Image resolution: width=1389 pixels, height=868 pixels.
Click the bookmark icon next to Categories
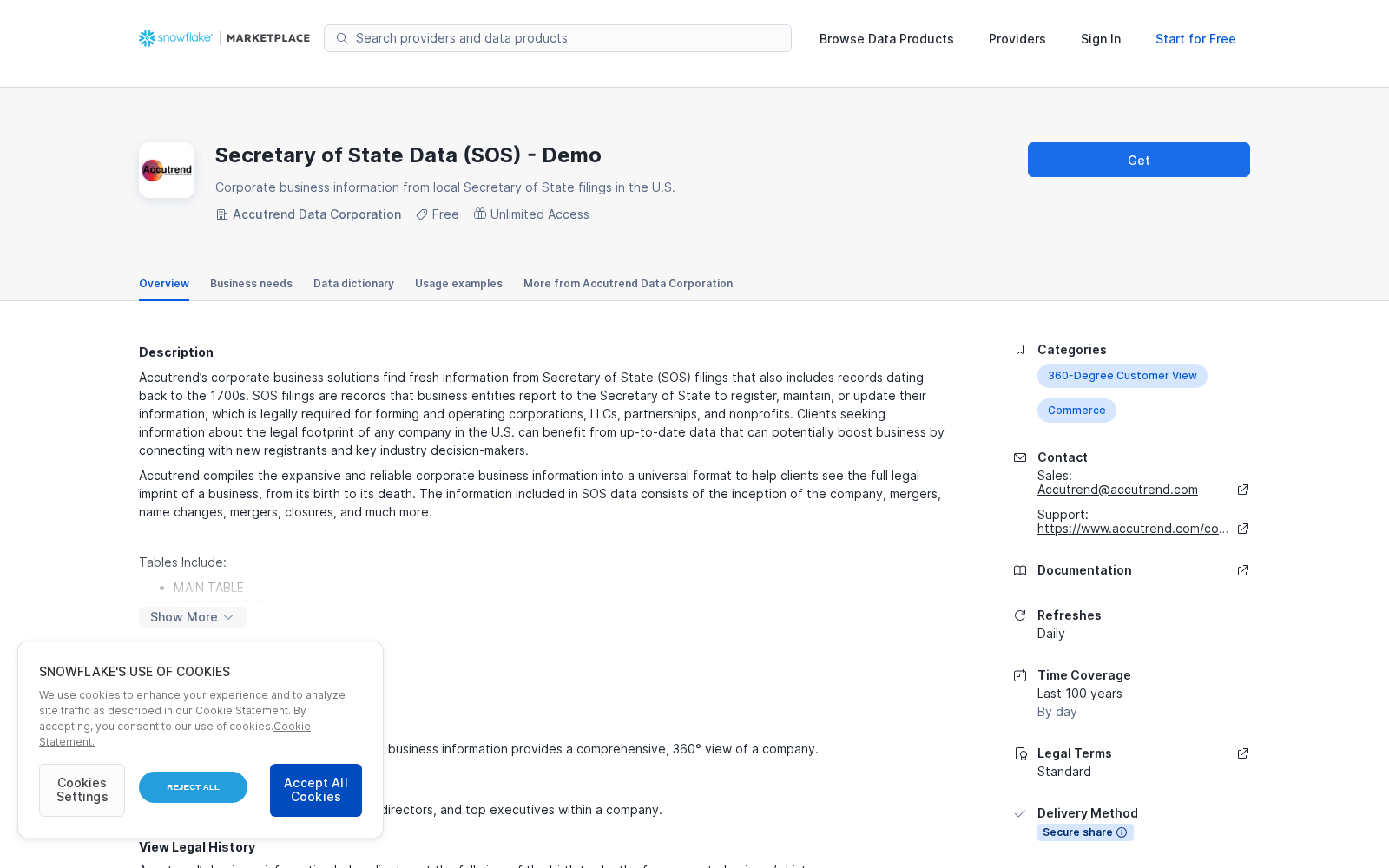pos(1020,350)
